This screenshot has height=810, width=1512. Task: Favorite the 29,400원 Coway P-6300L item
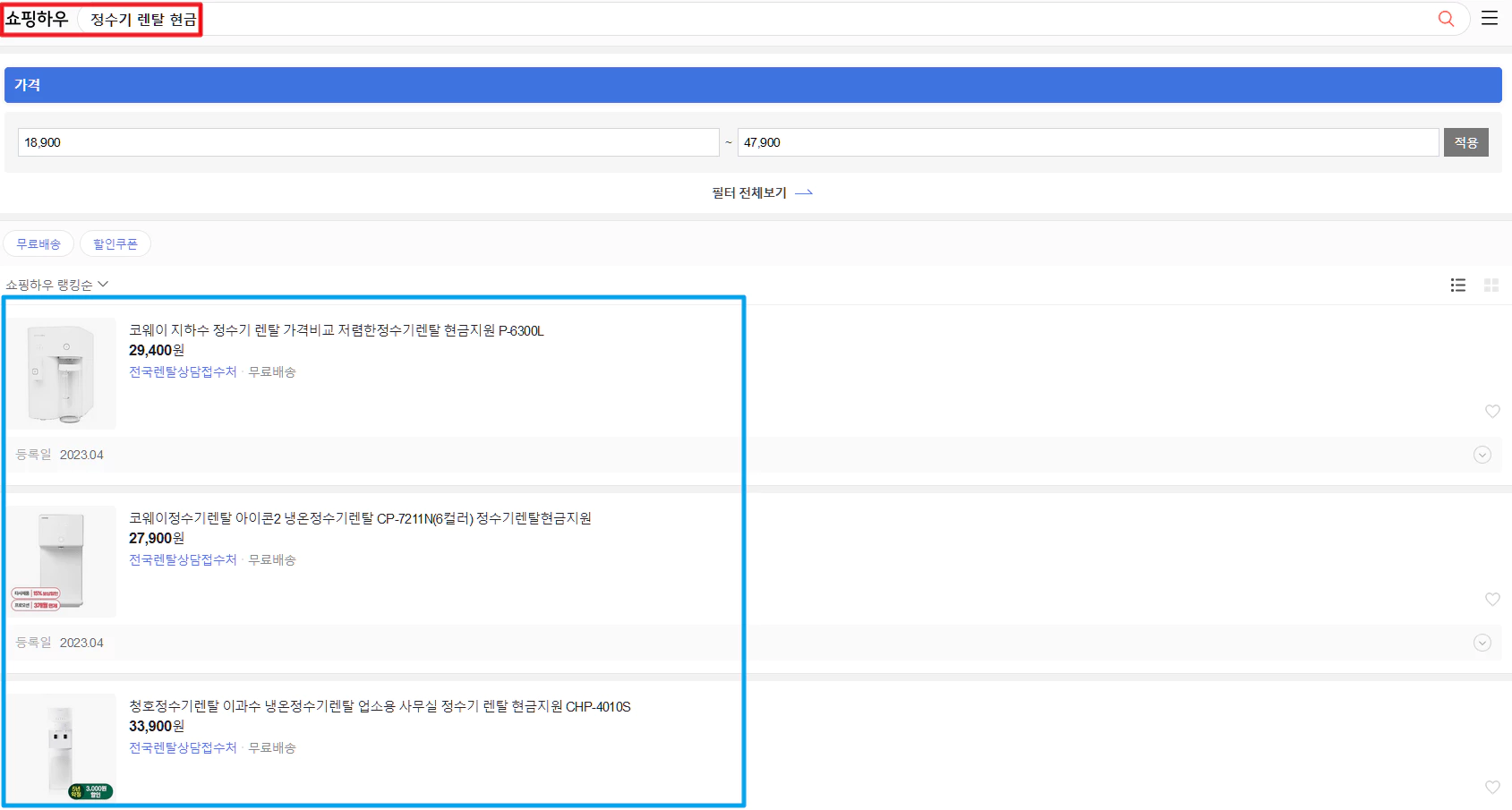pyautogui.click(x=1492, y=411)
